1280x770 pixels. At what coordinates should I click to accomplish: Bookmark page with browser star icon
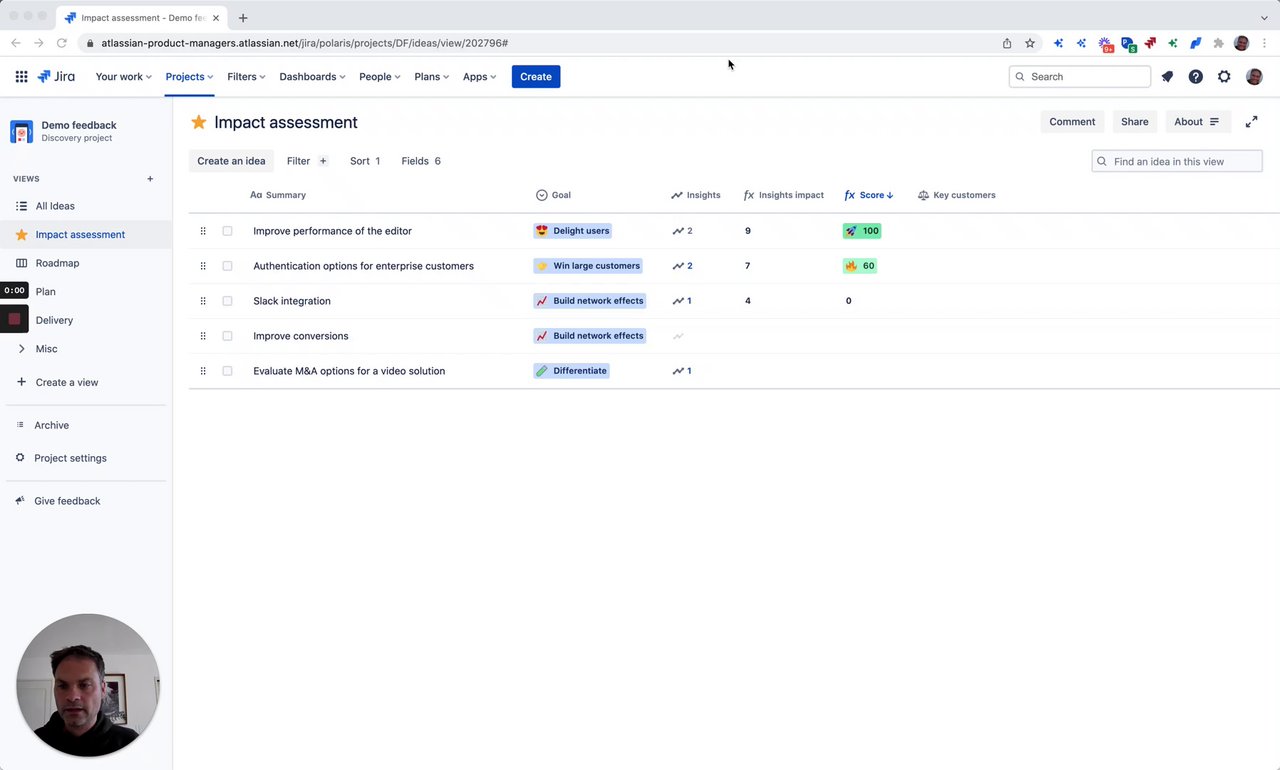1030,43
